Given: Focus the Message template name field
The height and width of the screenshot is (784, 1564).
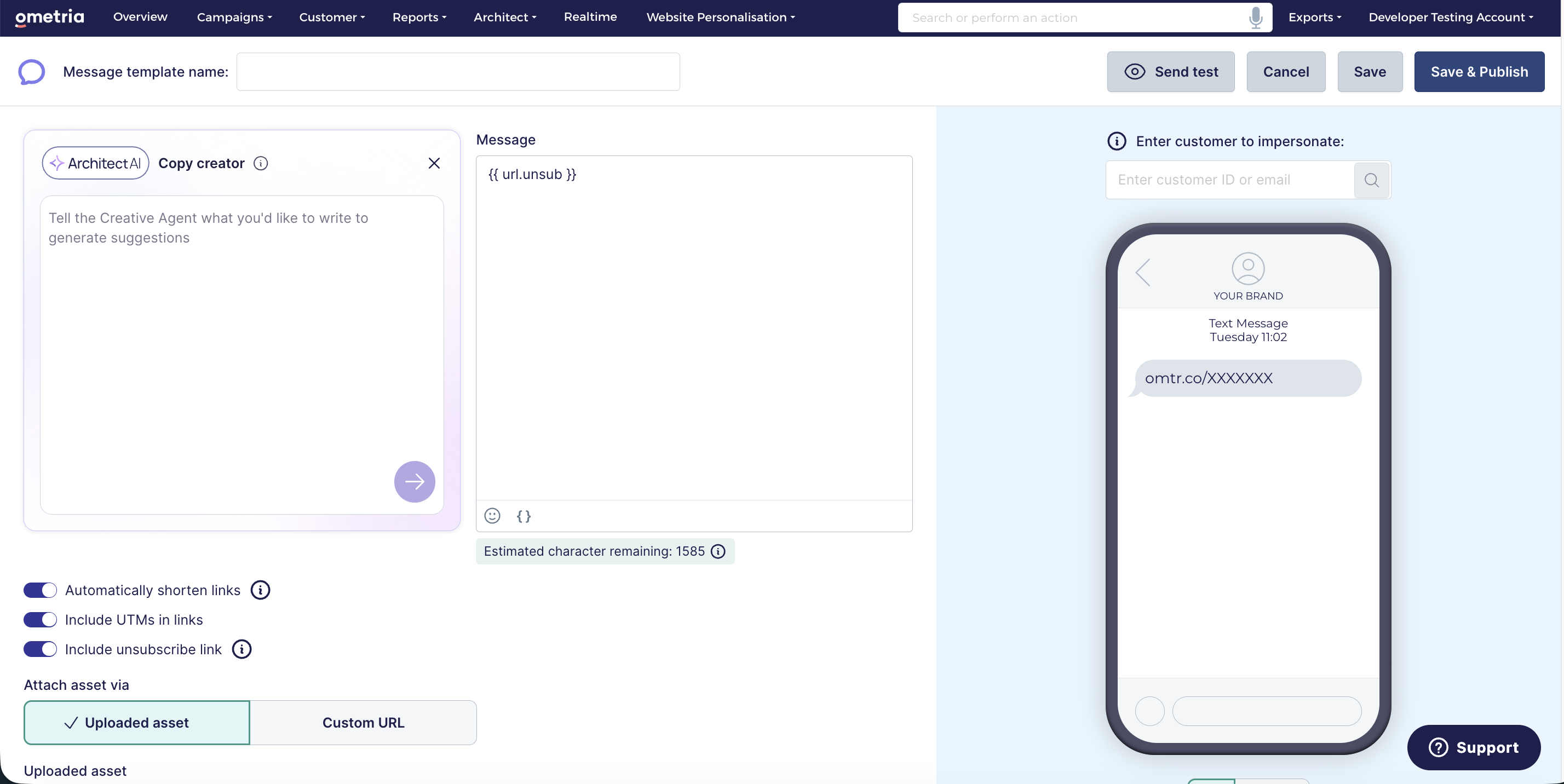Looking at the screenshot, I should click(458, 72).
